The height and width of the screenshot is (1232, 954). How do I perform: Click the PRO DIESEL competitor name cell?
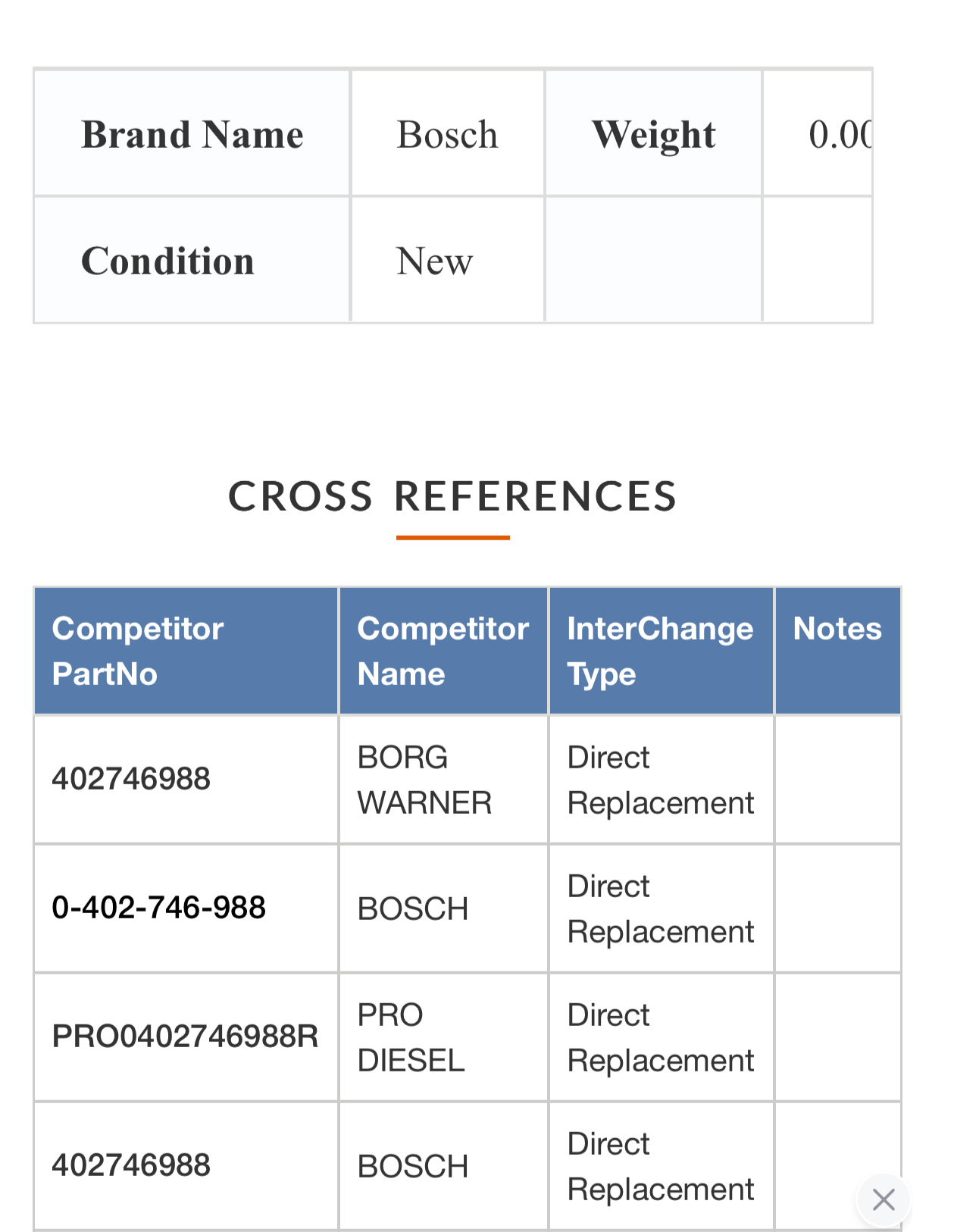point(411,1037)
